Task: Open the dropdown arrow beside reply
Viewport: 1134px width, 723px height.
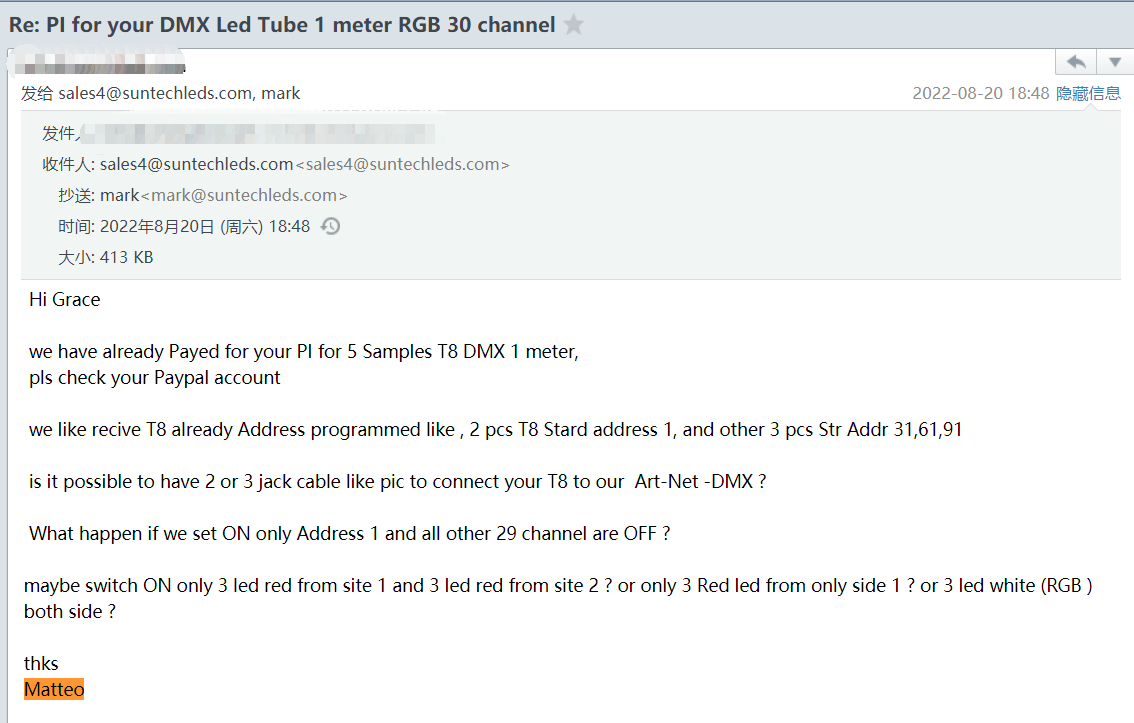Action: point(1115,62)
